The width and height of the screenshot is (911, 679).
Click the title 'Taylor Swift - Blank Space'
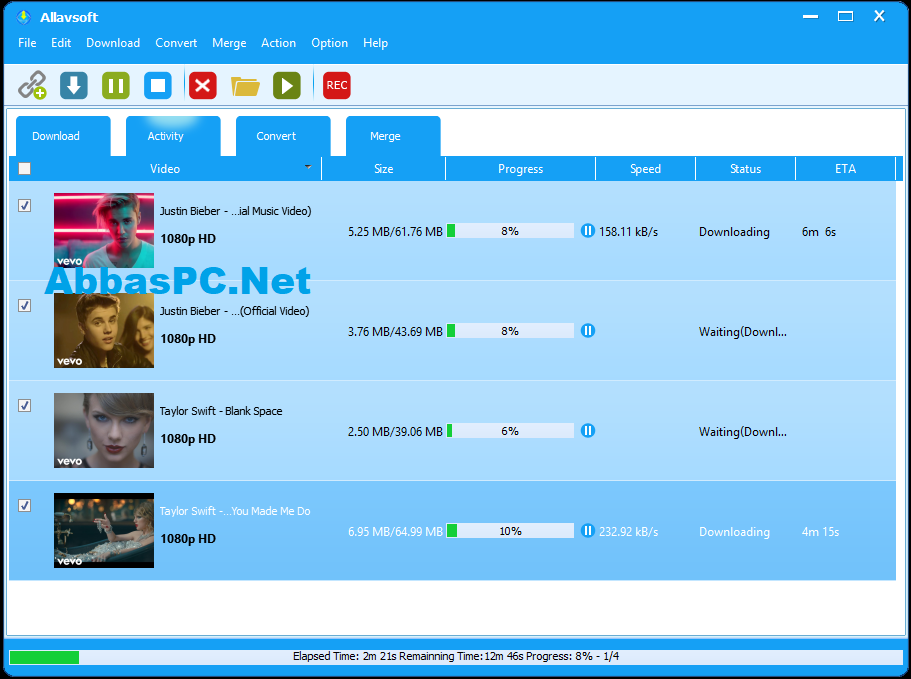tap(221, 411)
